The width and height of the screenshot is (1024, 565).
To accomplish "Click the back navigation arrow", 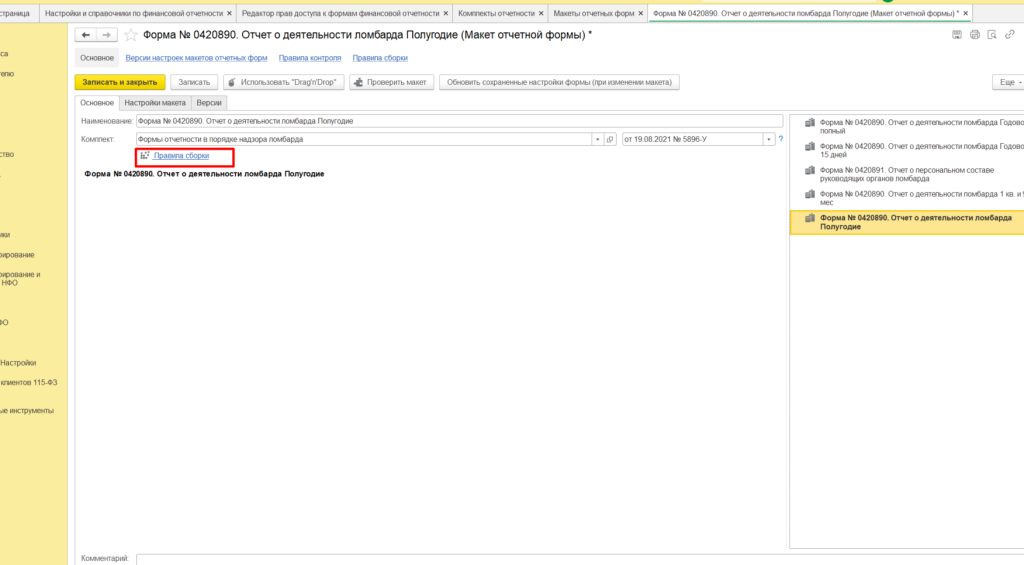I will (x=86, y=35).
